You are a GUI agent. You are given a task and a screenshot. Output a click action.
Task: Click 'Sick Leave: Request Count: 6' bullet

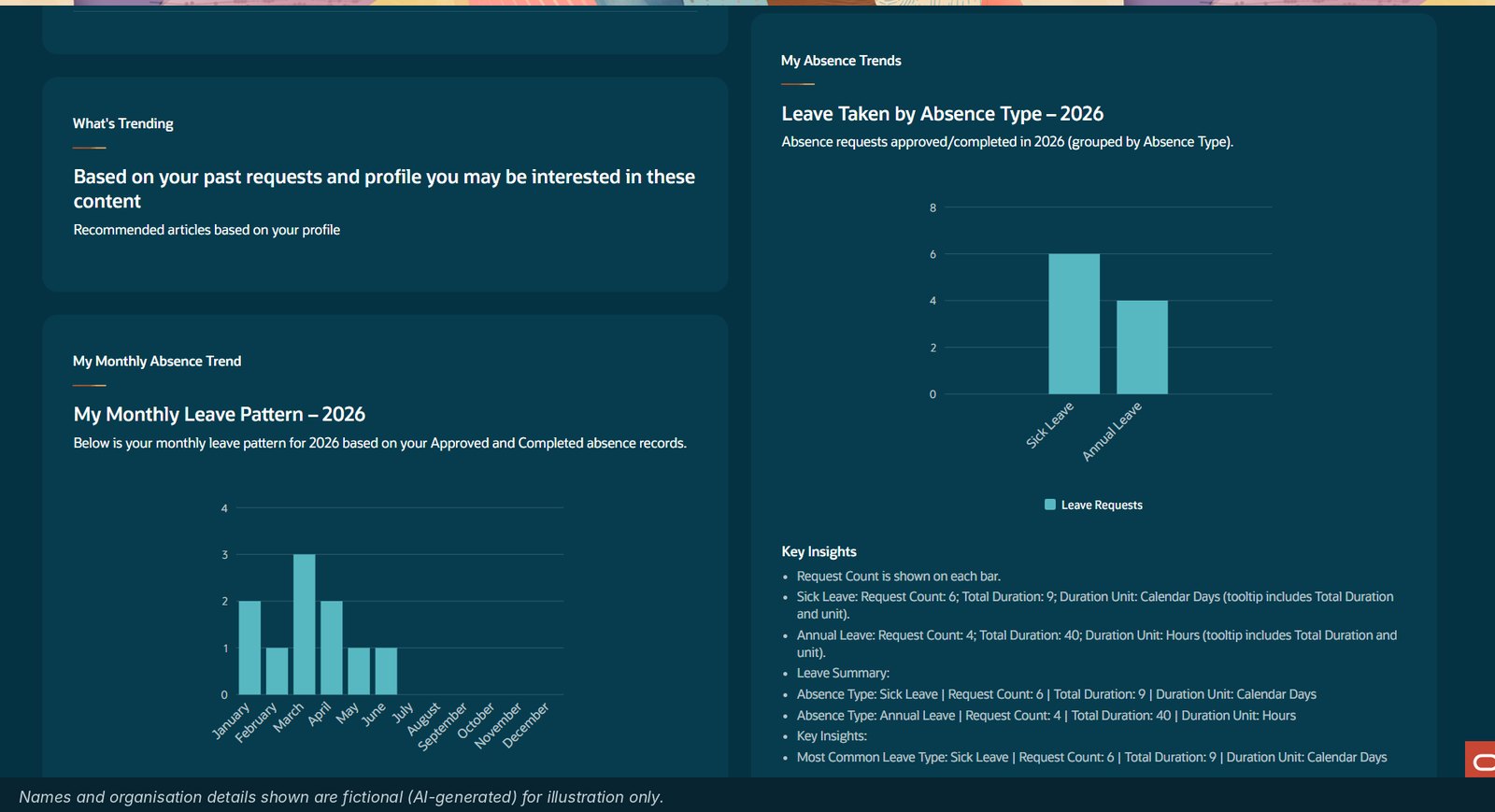pos(1095,605)
